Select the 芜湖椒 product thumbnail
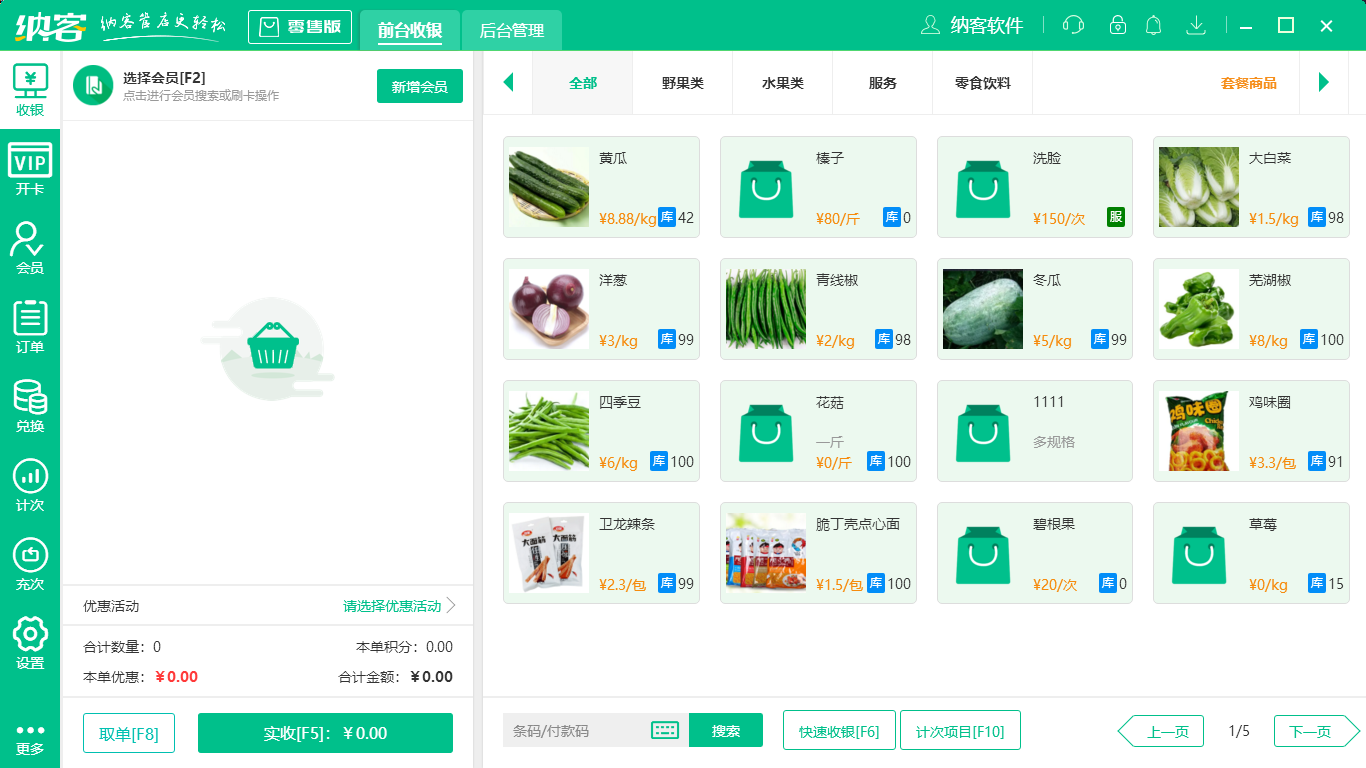1366x768 pixels. pos(1199,309)
